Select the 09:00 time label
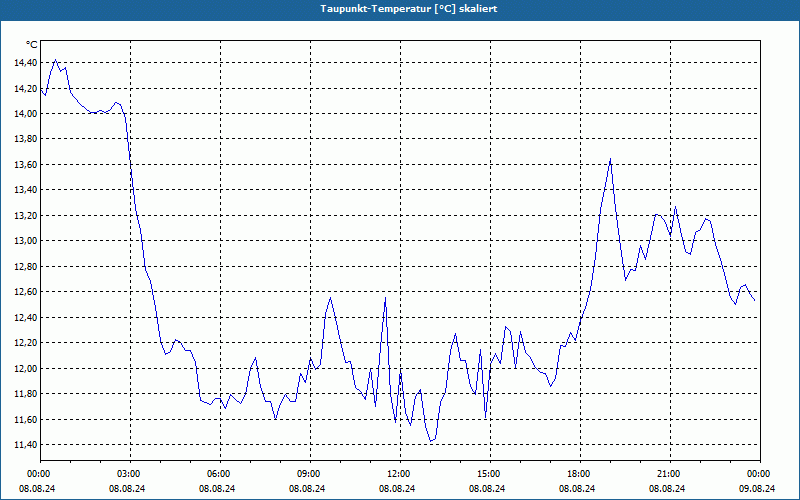Screen dimensions: 800x500 coord(308,474)
